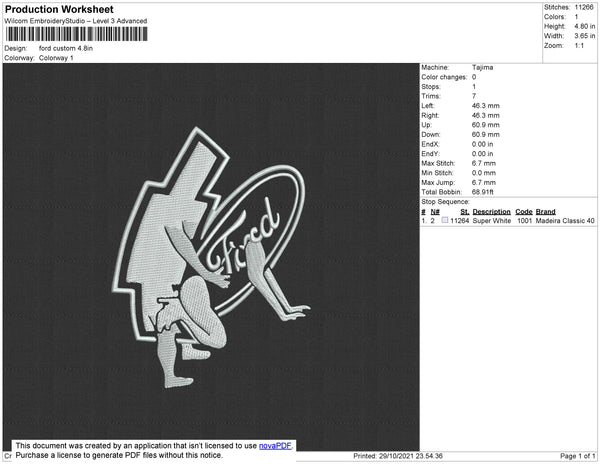
Task: Select the Width value 3.65 in
Action: click(585, 36)
